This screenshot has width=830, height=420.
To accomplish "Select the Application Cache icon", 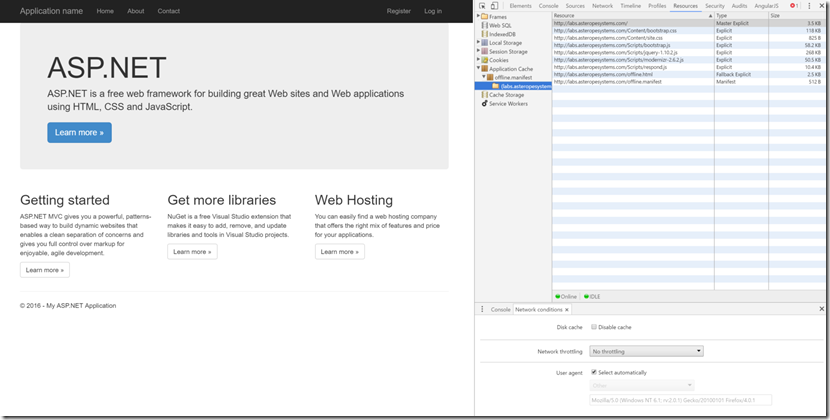I will pyautogui.click(x=484, y=69).
